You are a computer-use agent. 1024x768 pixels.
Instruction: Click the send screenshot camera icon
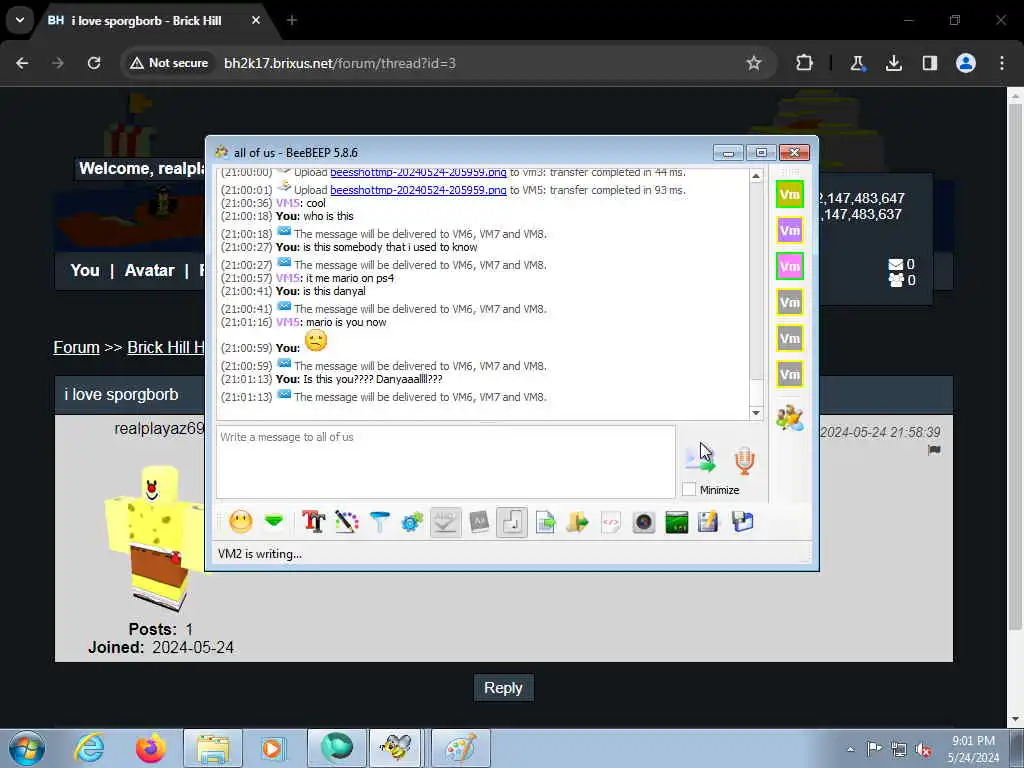pos(643,522)
